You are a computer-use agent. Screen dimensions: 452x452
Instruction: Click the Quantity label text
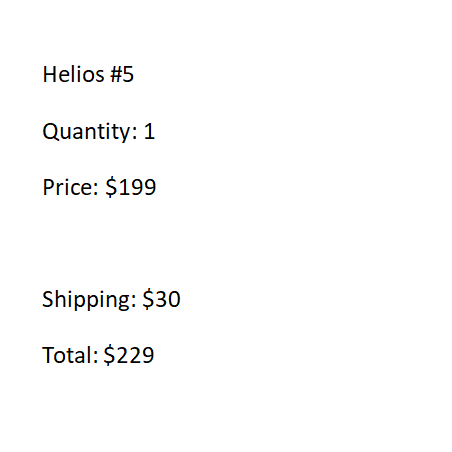coord(90,132)
